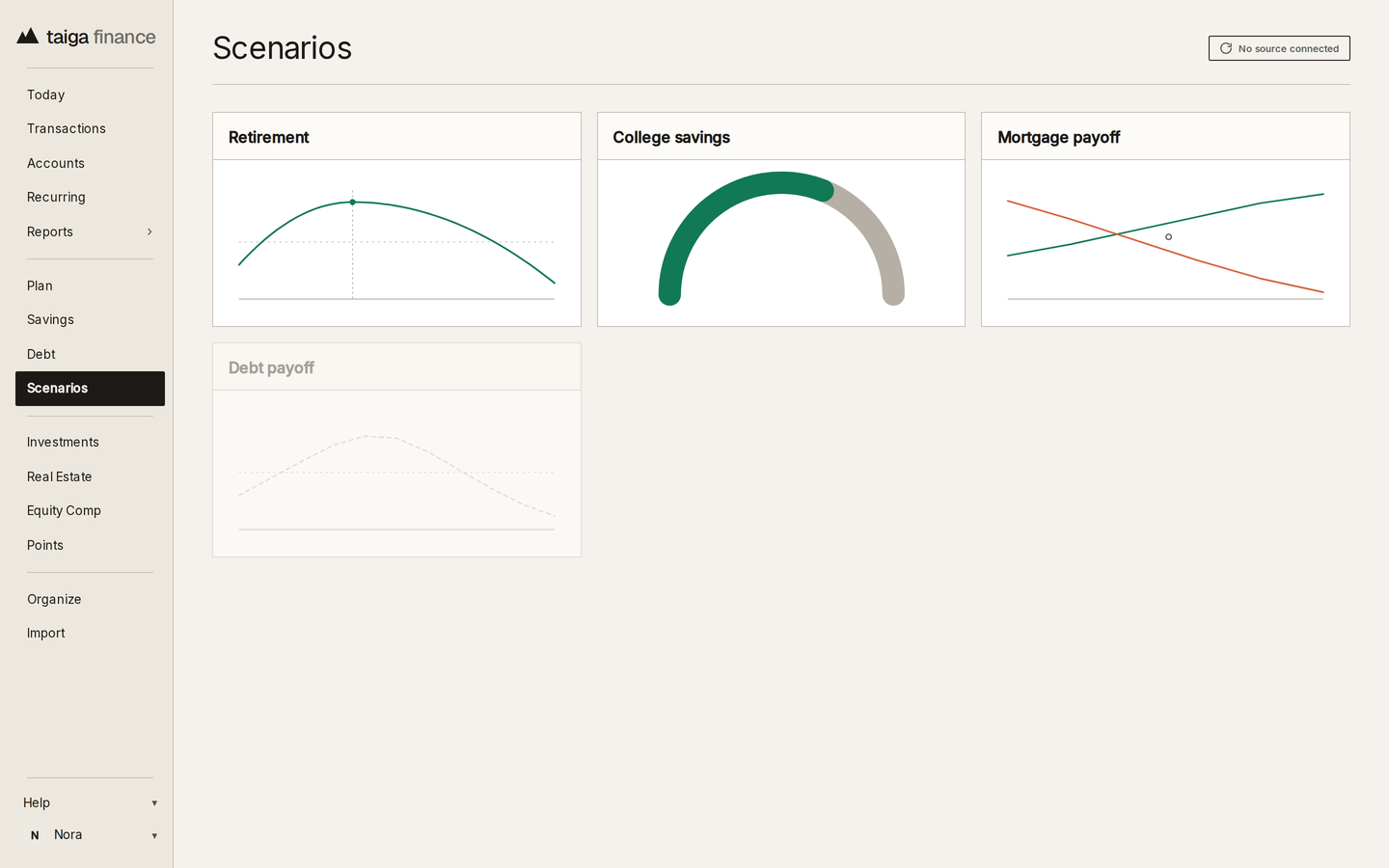The height and width of the screenshot is (868, 1389).
Task: Open the Help dropdown arrow
Action: tap(154, 803)
